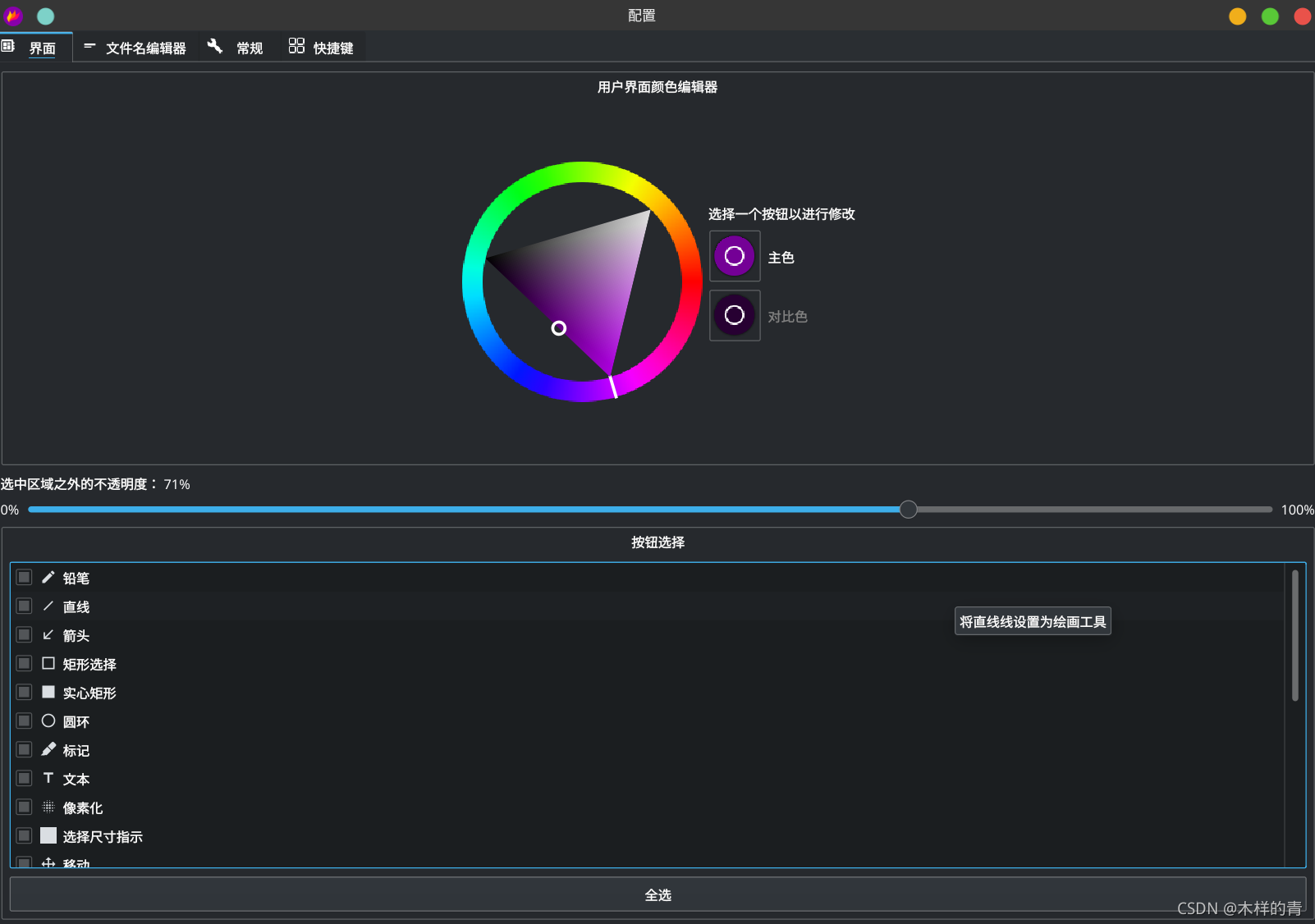Select the 主色 color button
This screenshot has height=924, width=1315.
point(735,256)
